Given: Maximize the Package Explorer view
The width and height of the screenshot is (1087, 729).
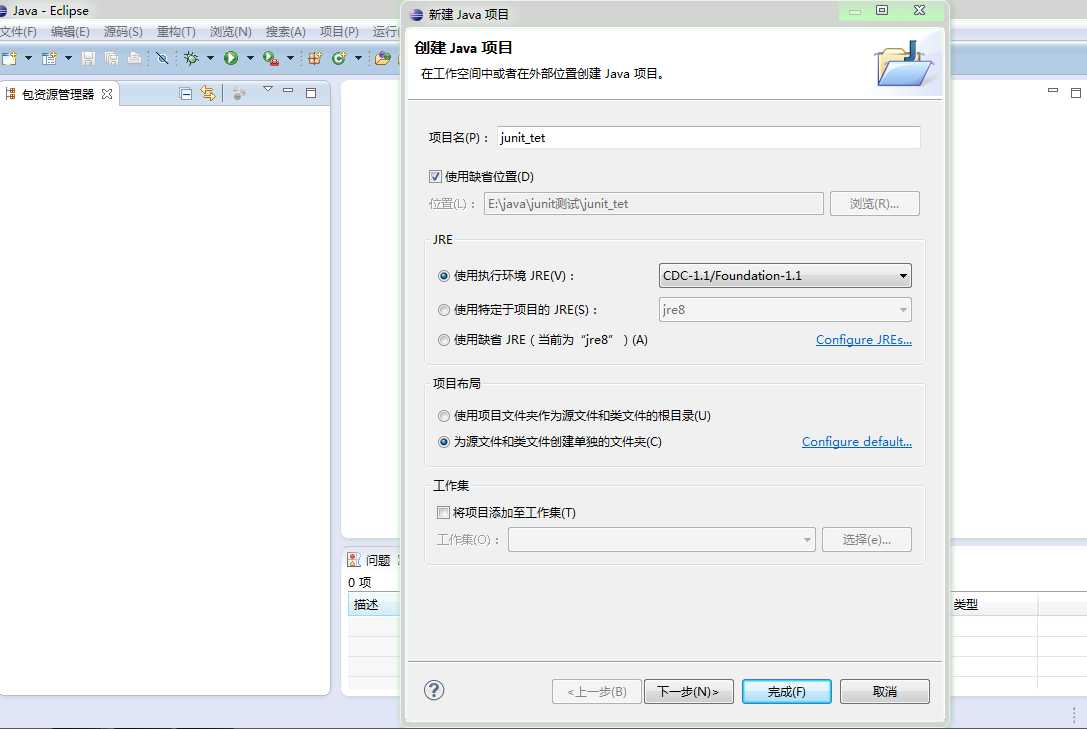Looking at the screenshot, I should tap(311, 93).
